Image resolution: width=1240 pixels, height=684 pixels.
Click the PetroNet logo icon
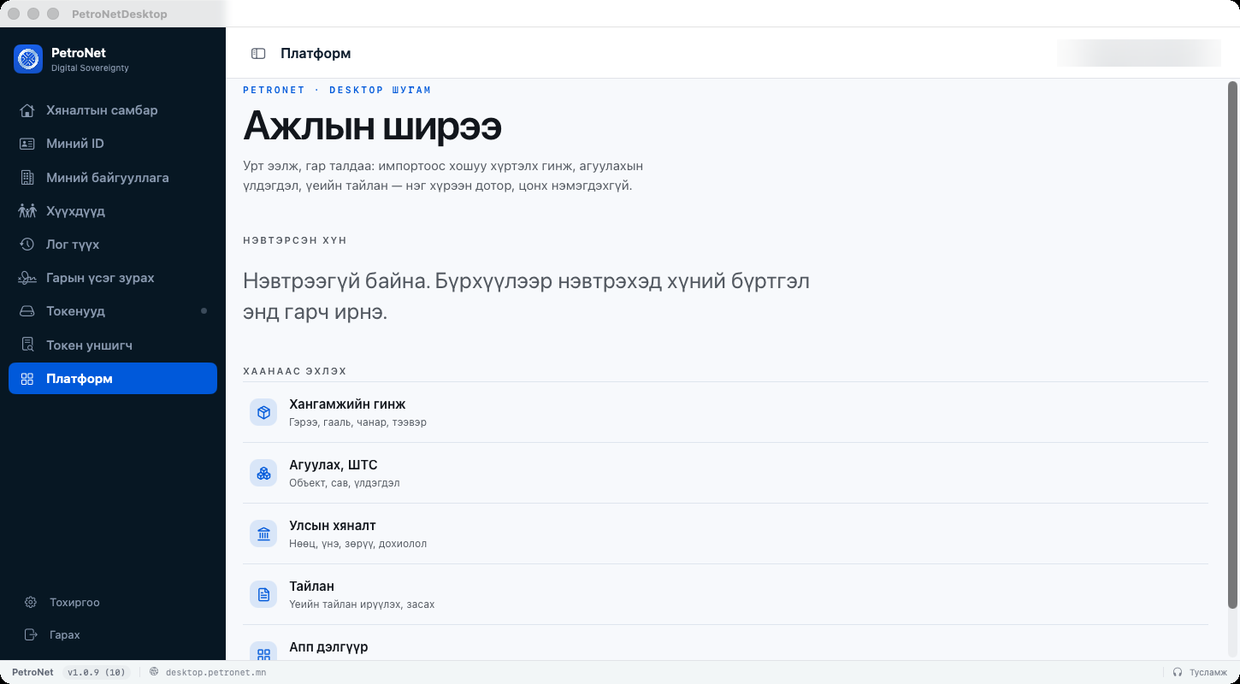[28, 59]
